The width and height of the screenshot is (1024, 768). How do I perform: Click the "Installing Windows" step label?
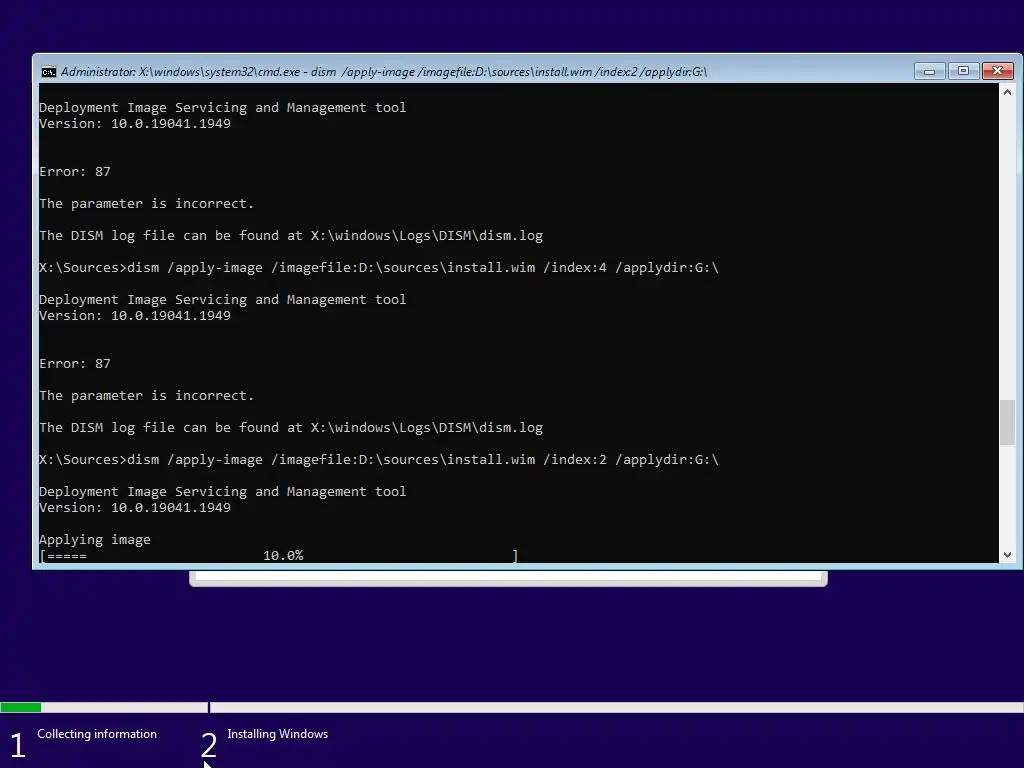pos(278,734)
